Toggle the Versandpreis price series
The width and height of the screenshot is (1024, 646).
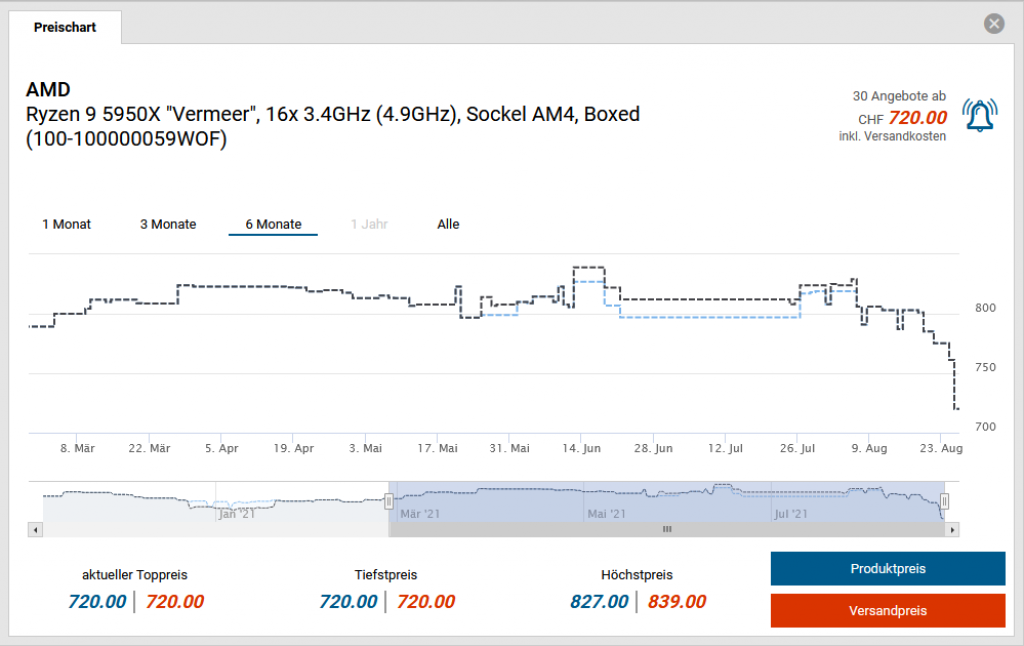887,610
